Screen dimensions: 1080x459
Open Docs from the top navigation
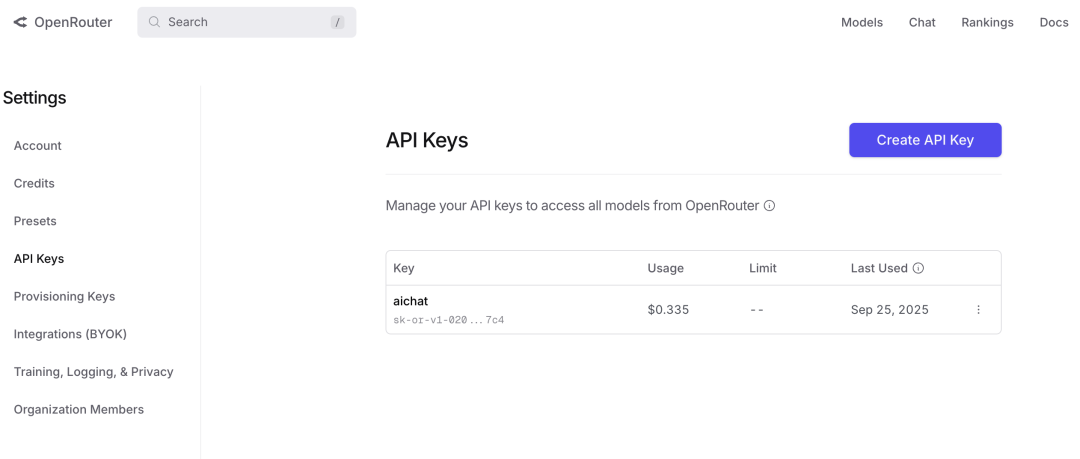click(1054, 22)
